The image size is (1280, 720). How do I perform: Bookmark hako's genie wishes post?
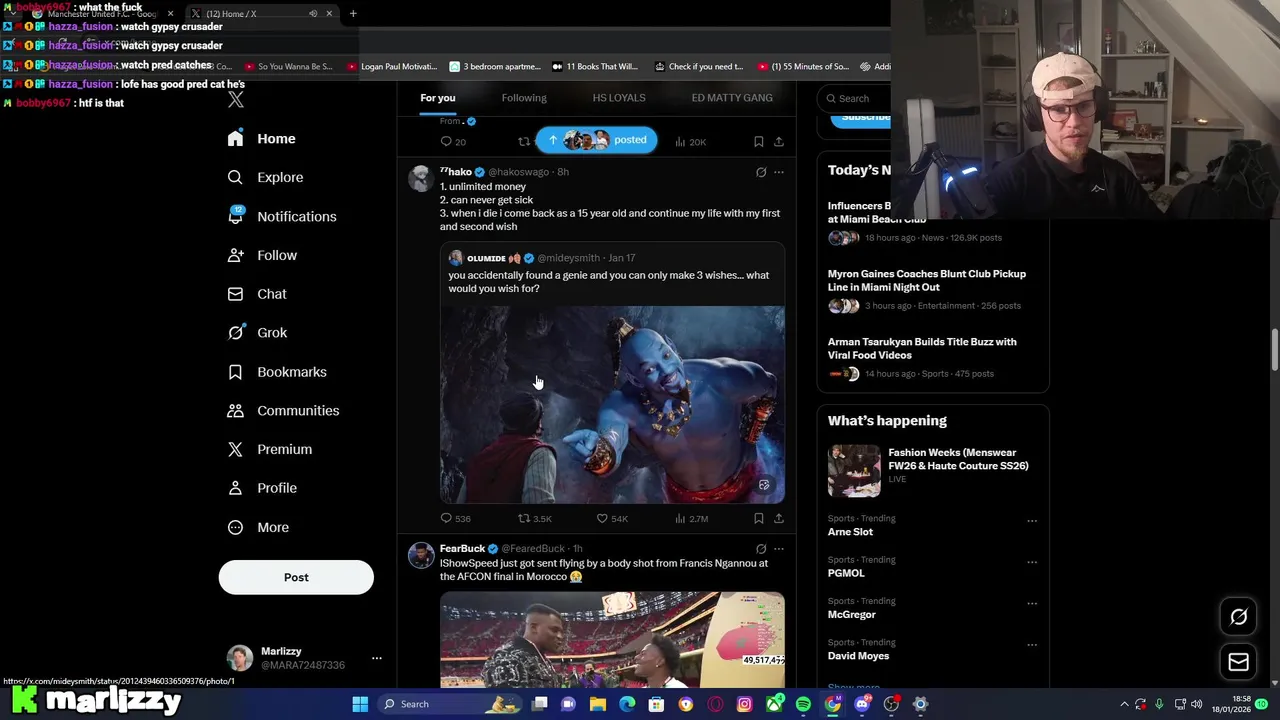[x=758, y=518]
